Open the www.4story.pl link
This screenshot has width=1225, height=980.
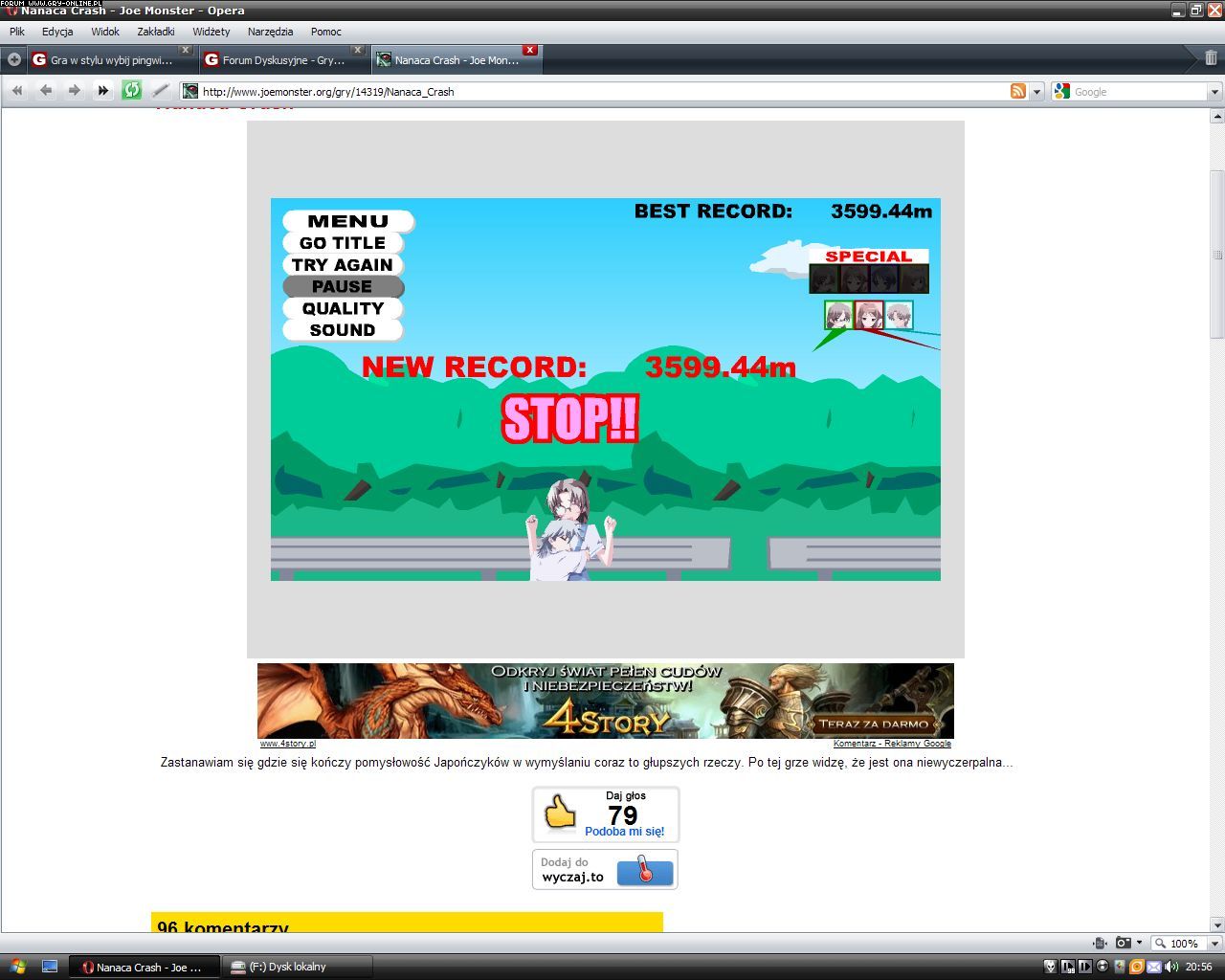coord(287,744)
